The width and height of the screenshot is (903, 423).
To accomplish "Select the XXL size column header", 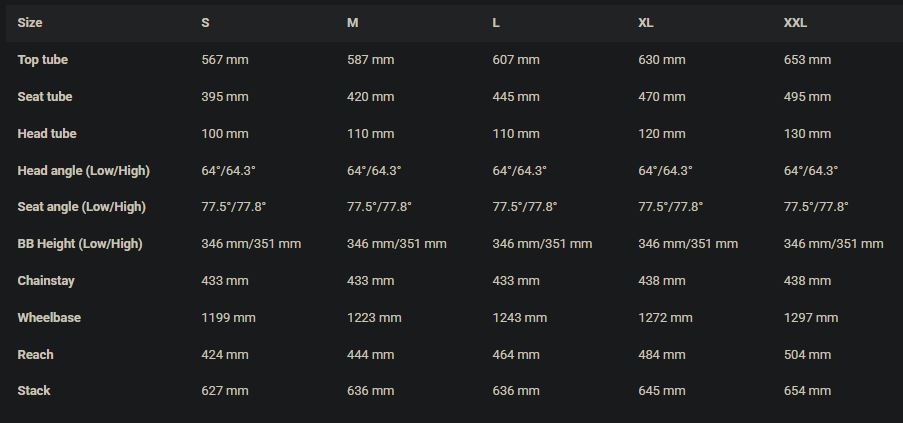I will click(x=795, y=23).
